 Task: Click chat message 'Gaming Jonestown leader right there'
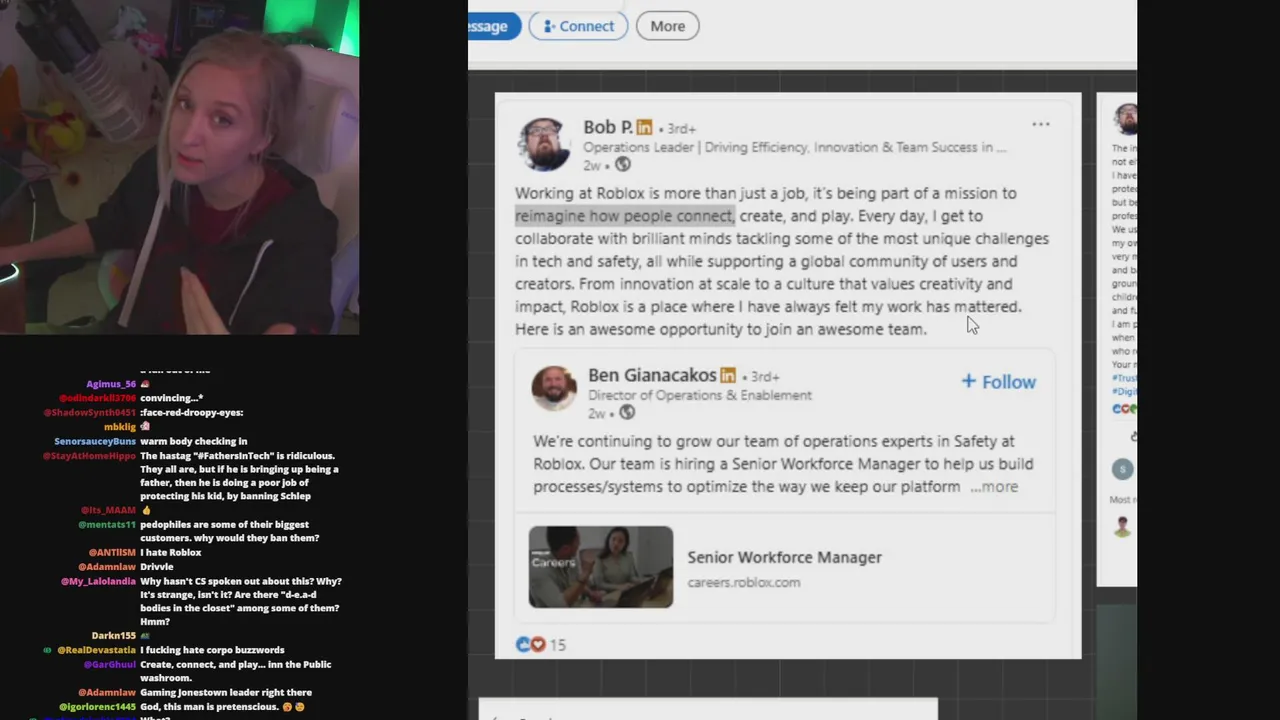226,693
